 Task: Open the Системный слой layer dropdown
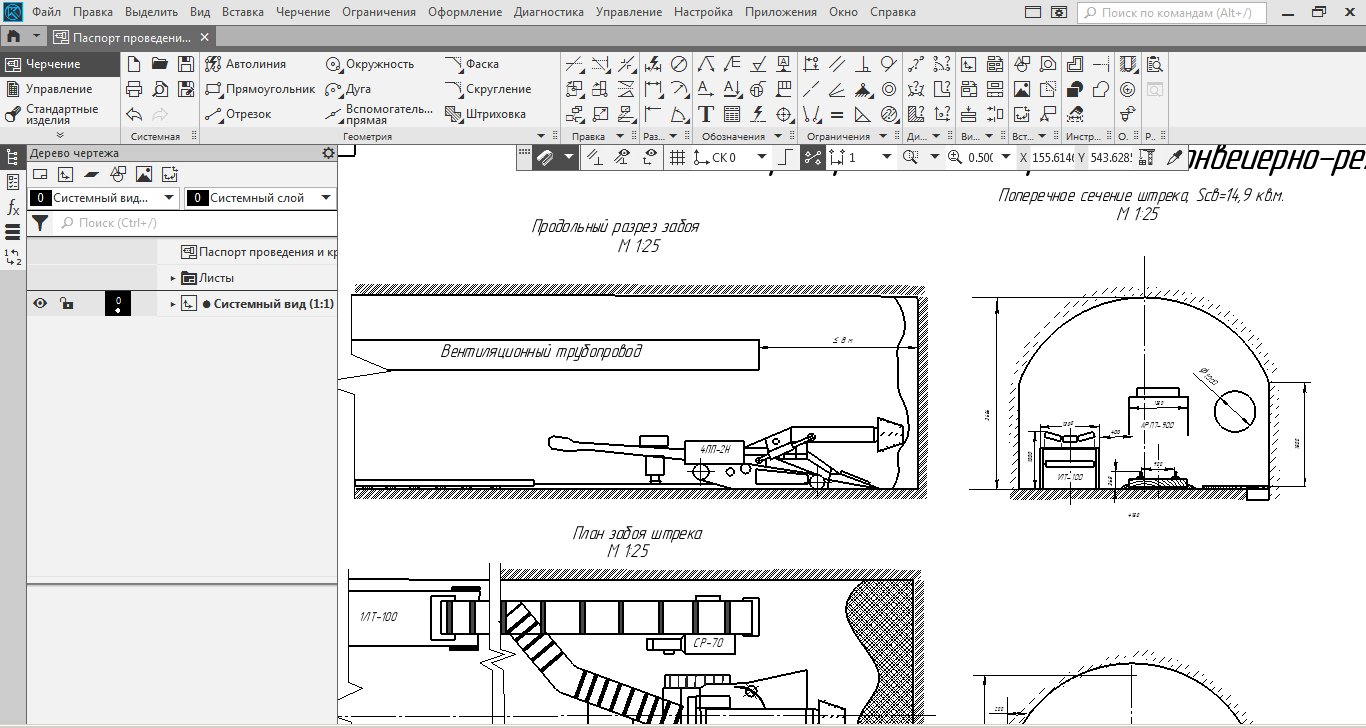(326, 198)
